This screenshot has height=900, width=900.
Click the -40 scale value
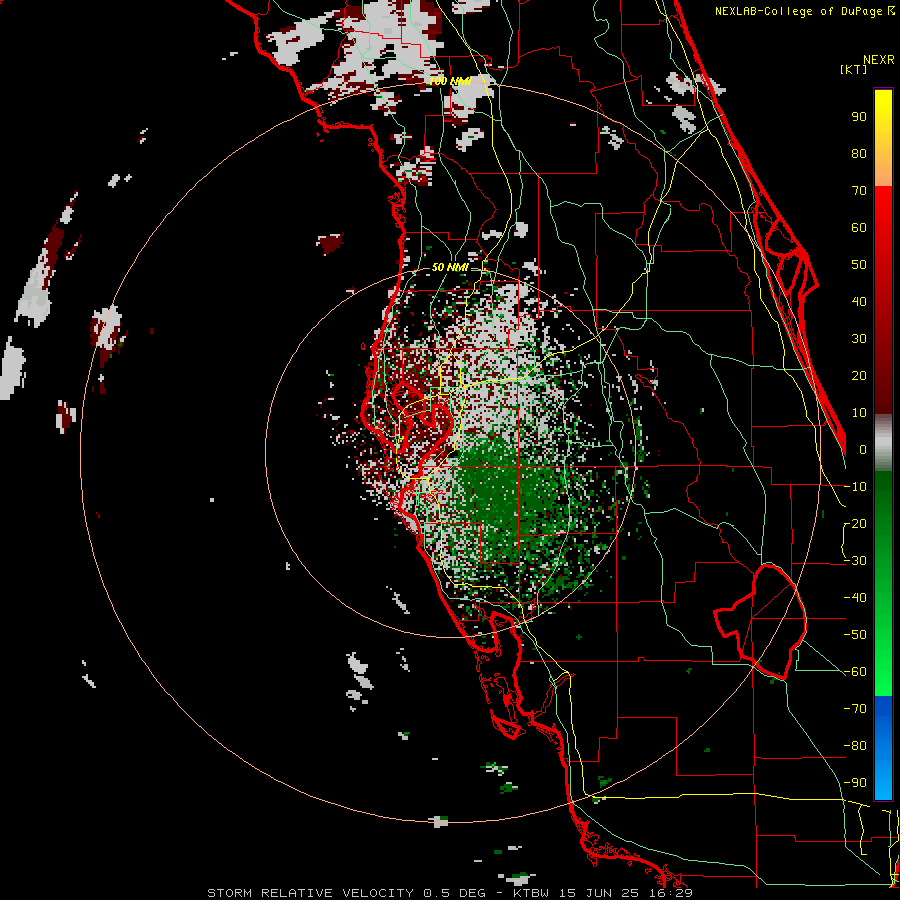tap(855, 598)
